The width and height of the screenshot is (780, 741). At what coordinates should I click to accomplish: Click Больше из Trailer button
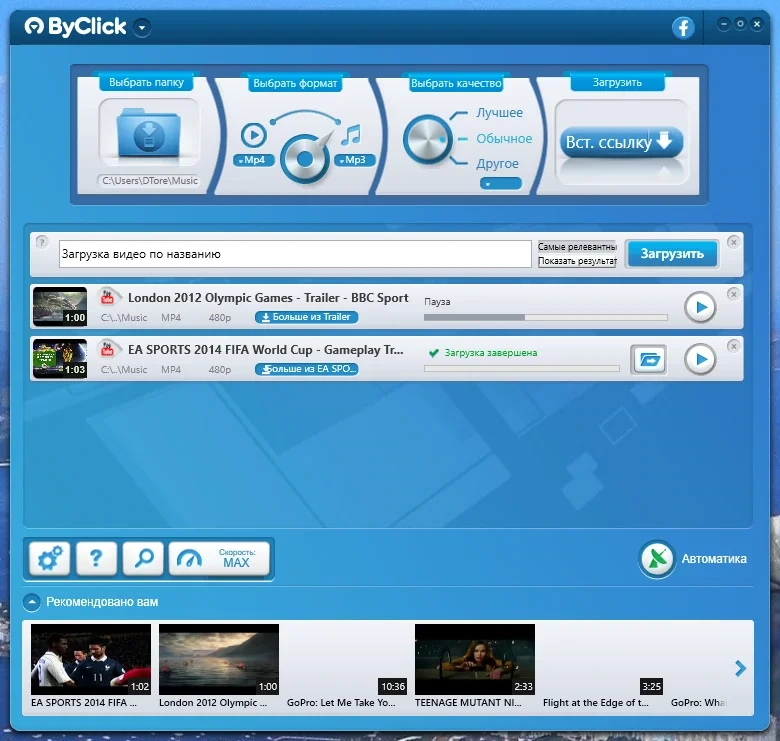[306, 317]
